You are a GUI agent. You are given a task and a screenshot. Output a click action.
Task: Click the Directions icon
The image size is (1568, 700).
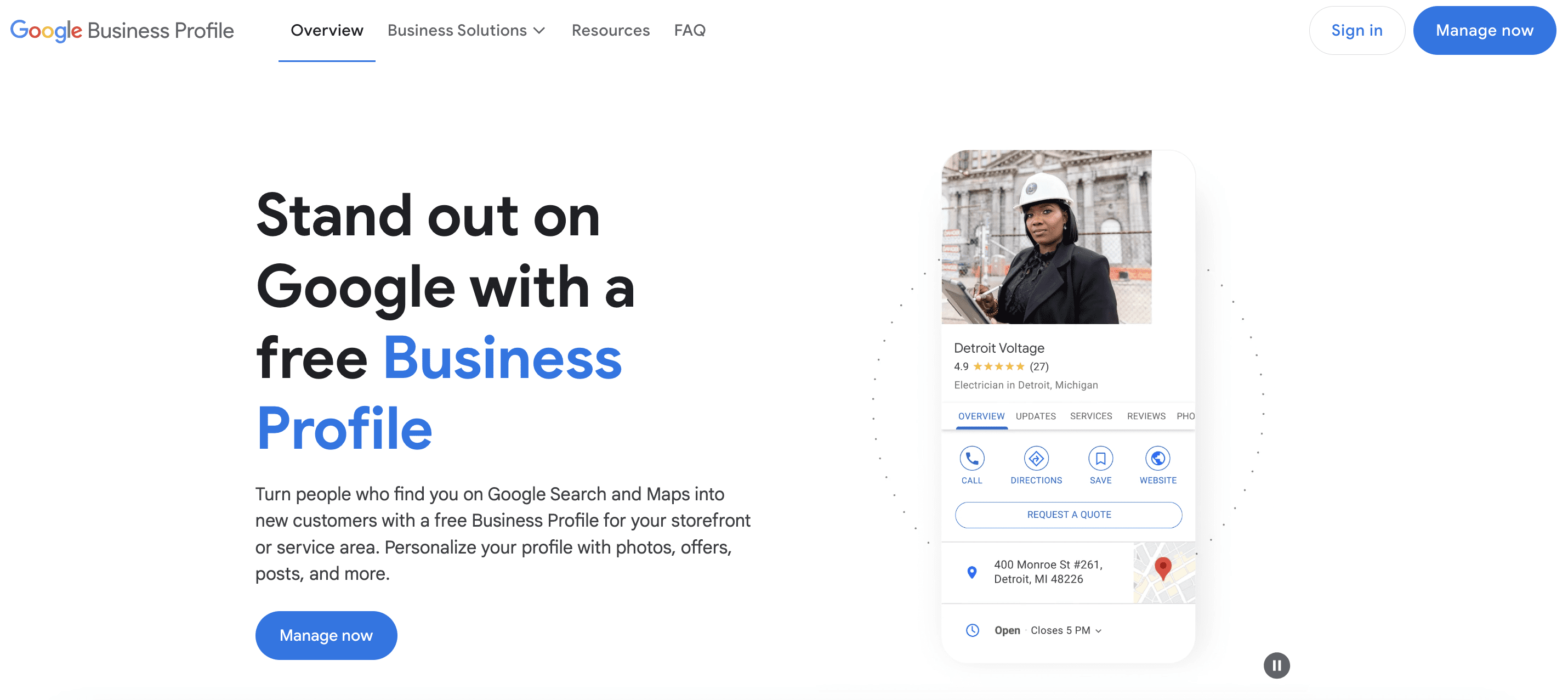pos(1036,458)
